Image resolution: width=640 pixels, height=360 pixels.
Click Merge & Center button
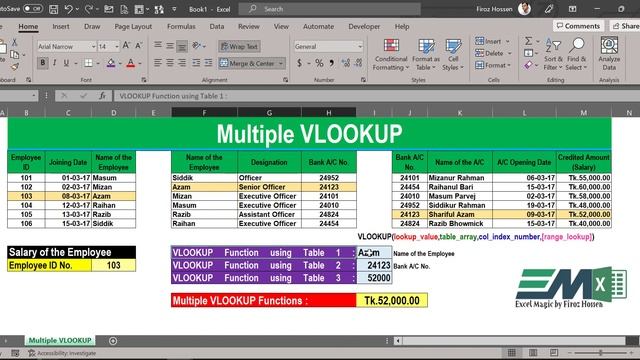tap(247, 63)
